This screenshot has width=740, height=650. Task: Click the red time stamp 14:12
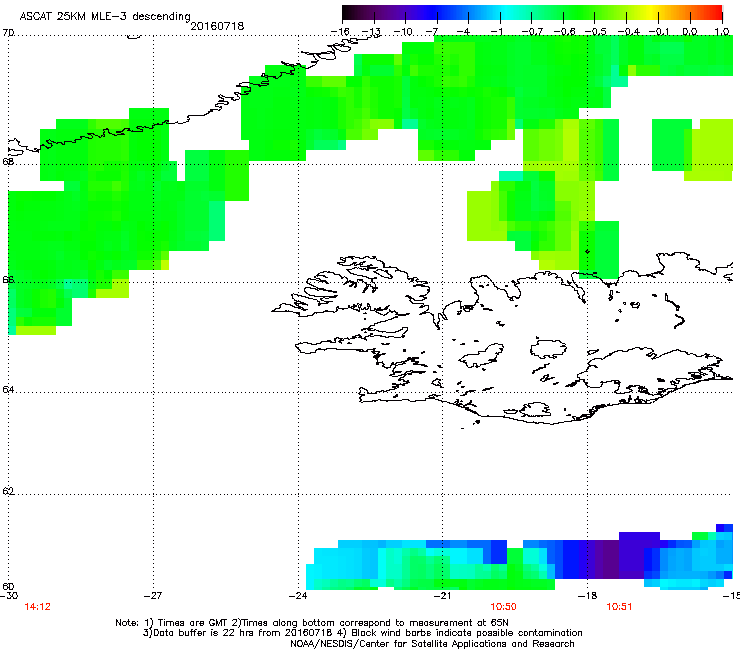[x=37, y=607]
